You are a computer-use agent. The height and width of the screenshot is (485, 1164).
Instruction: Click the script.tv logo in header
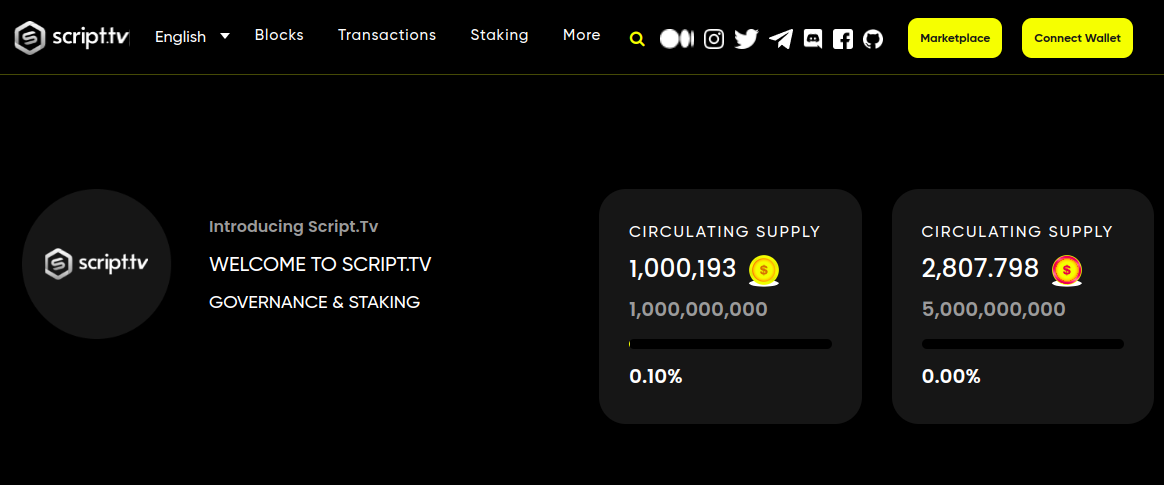coord(71,38)
